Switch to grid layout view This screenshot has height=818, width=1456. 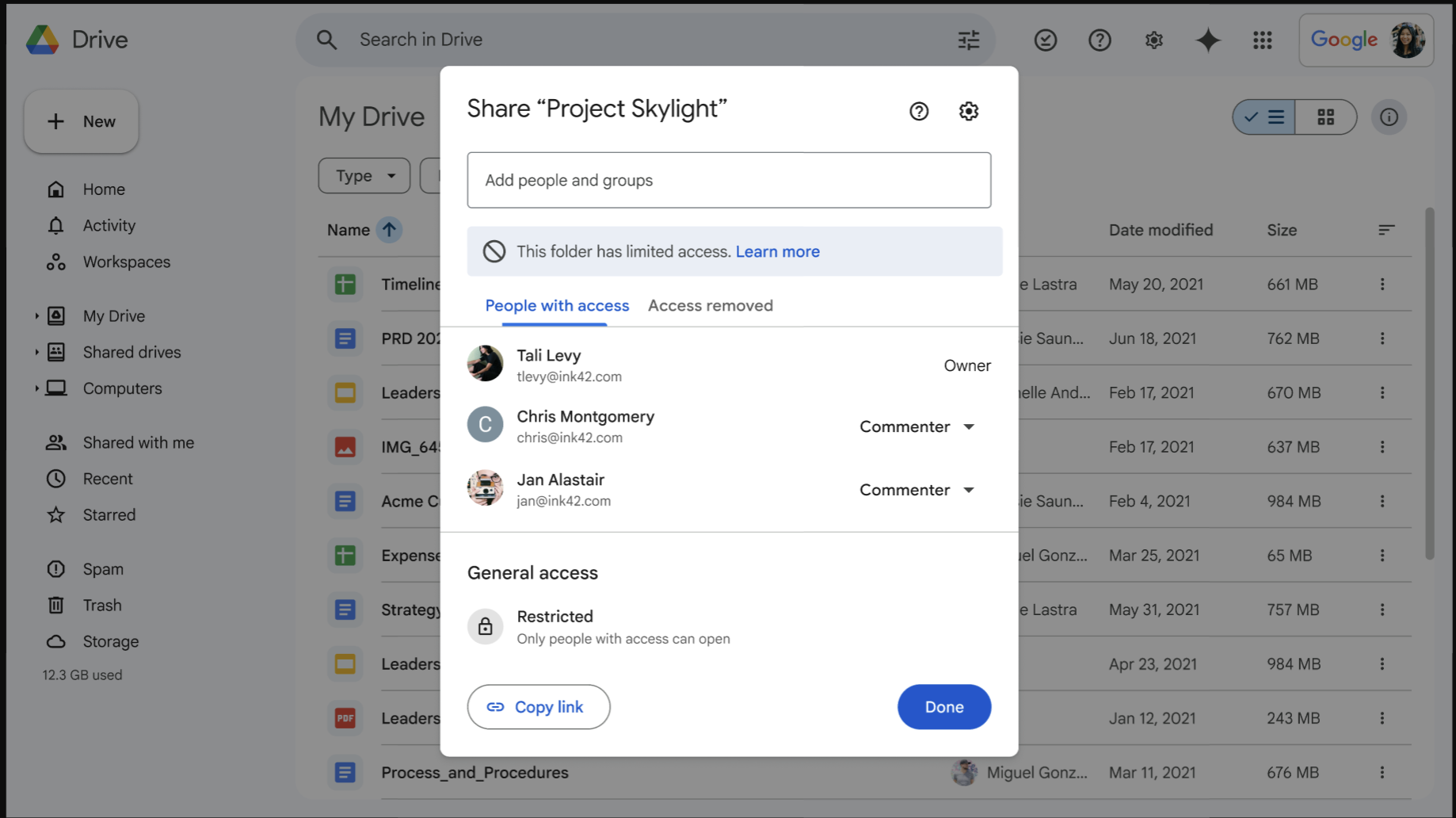[x=1325, y=117]
